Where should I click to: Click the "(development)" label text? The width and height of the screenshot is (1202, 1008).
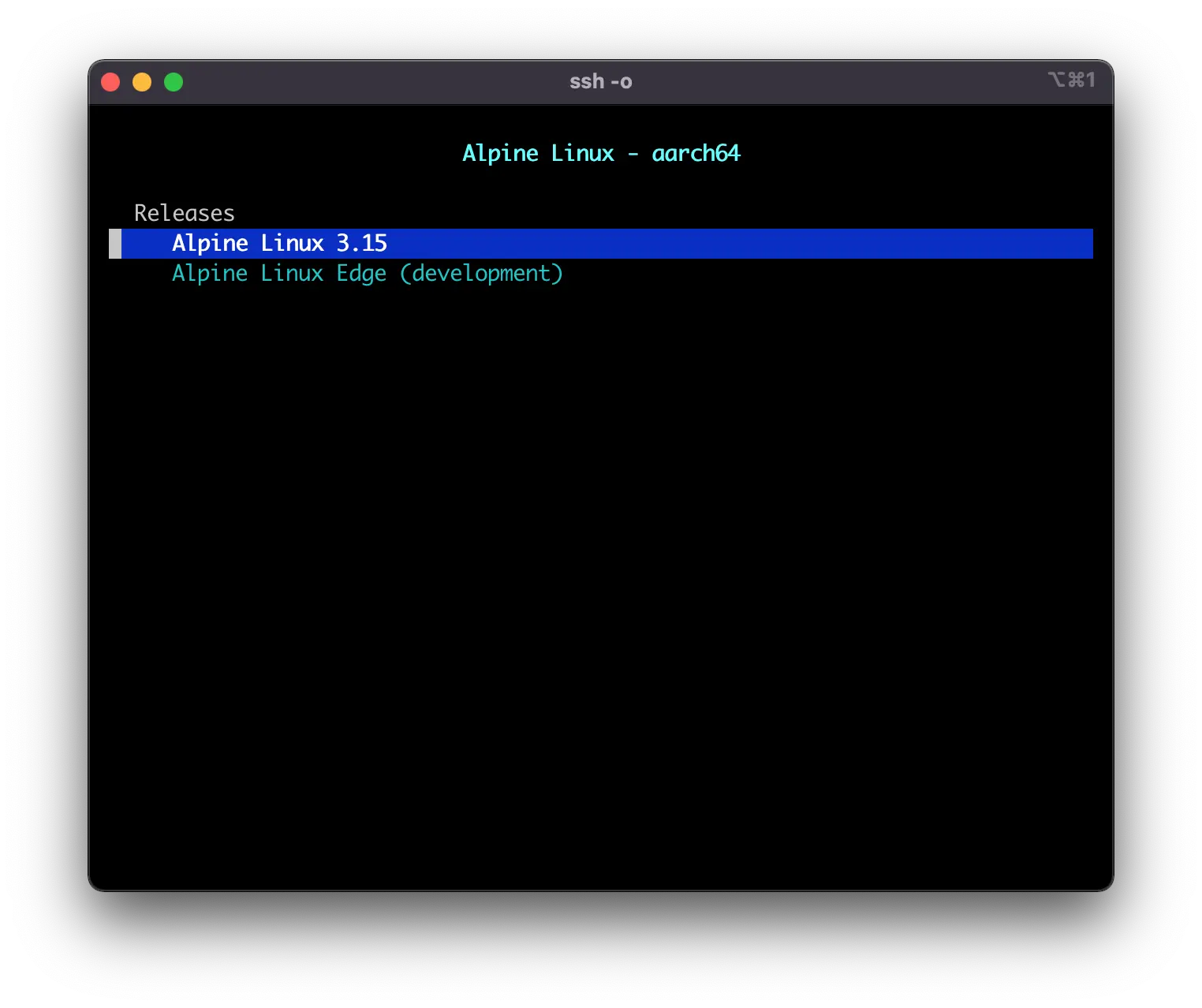481,274
